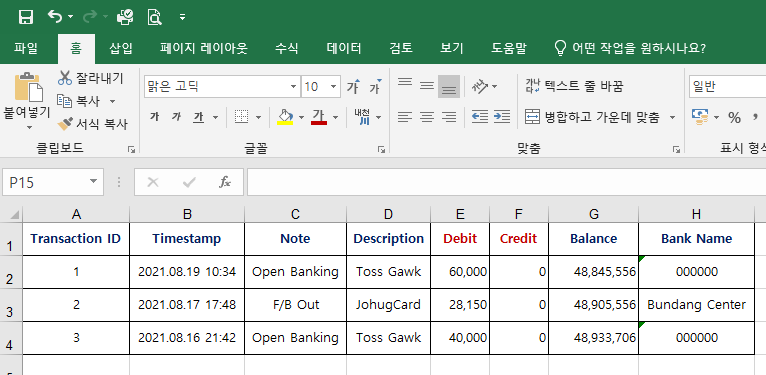Expand the borders dropdown arrow

coord(258,117)
